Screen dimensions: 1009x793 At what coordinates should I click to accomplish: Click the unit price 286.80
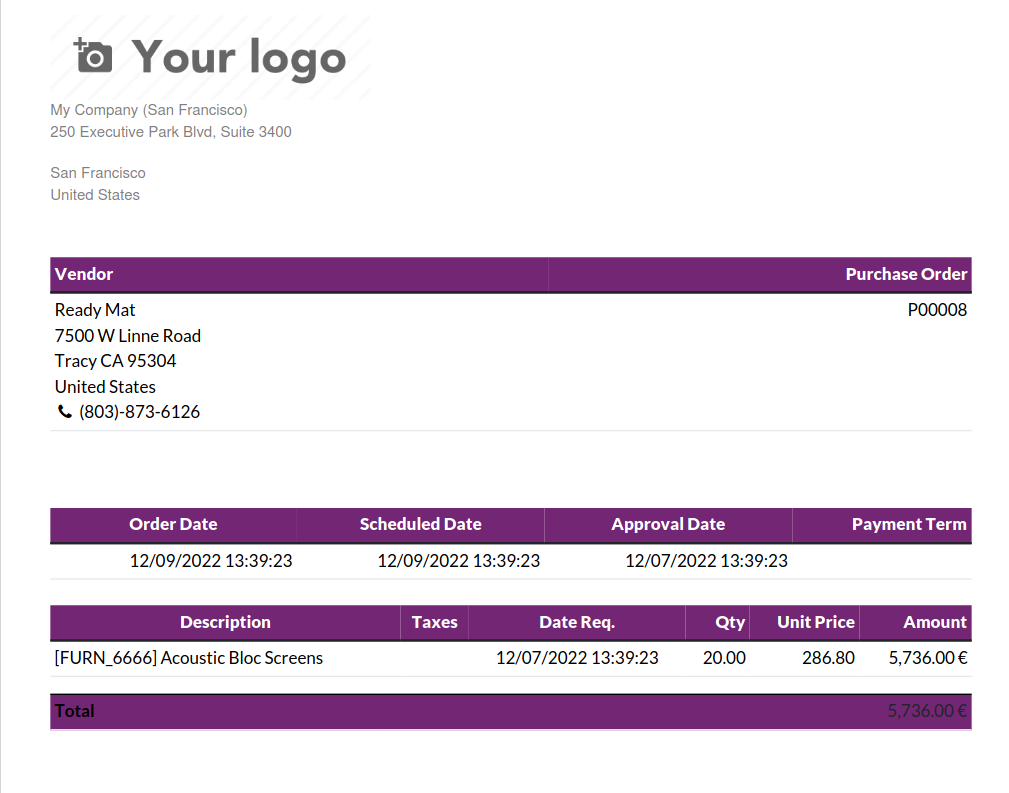pos(828,658)
